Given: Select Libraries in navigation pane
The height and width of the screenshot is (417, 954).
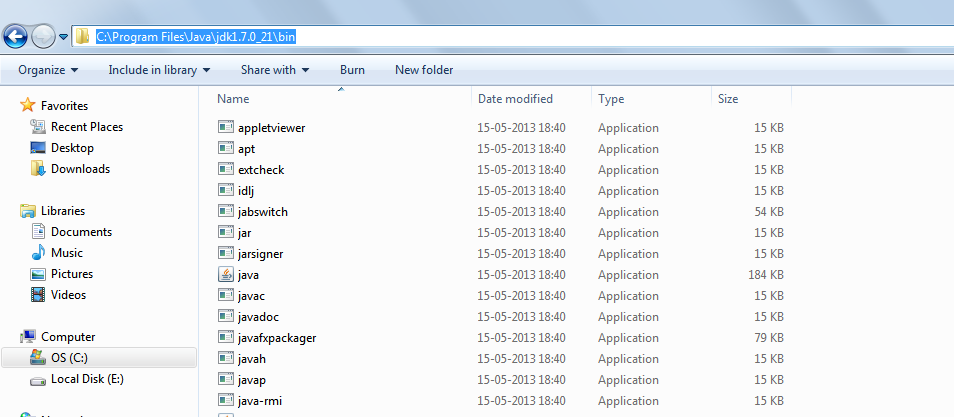Looking at the screenshot, I should click(x=63, y=211).
